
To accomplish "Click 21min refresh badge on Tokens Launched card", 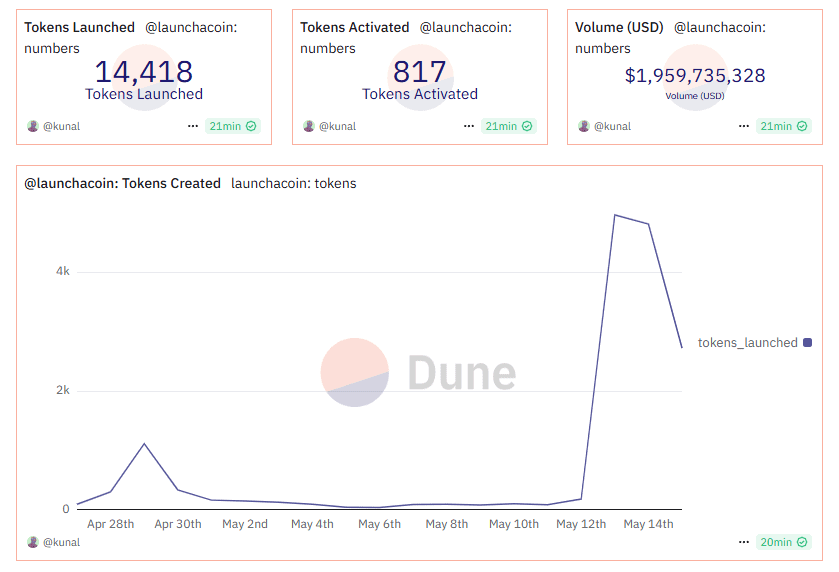I will 233,126.
